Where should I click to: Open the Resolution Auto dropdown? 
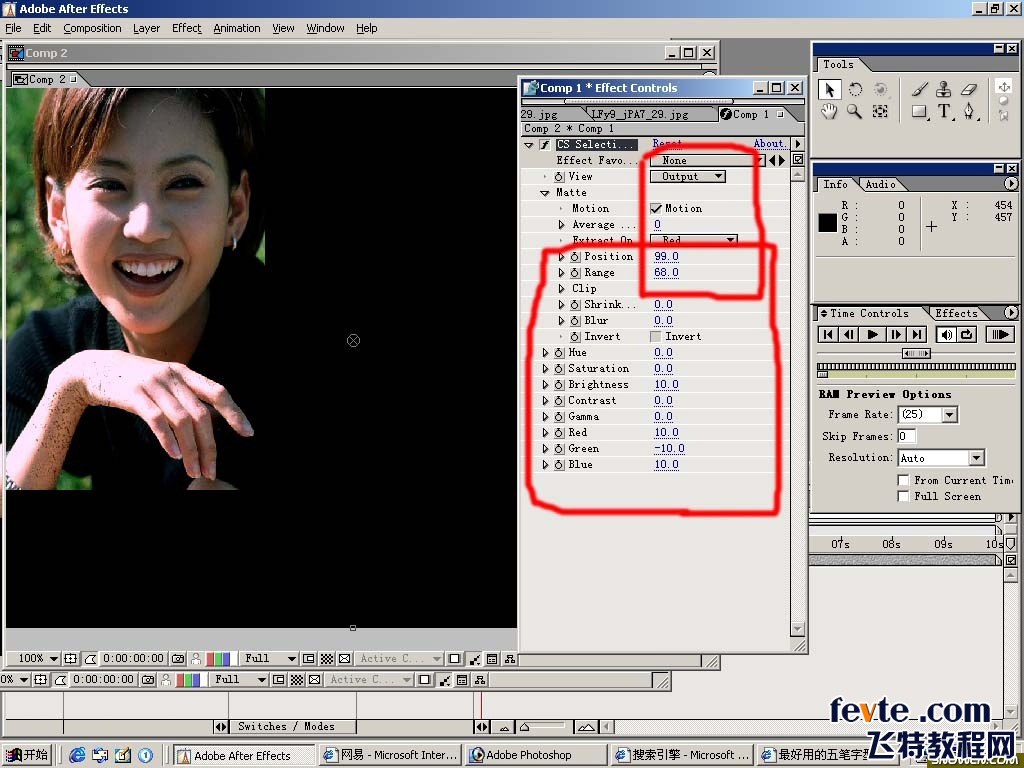[941, 458]
